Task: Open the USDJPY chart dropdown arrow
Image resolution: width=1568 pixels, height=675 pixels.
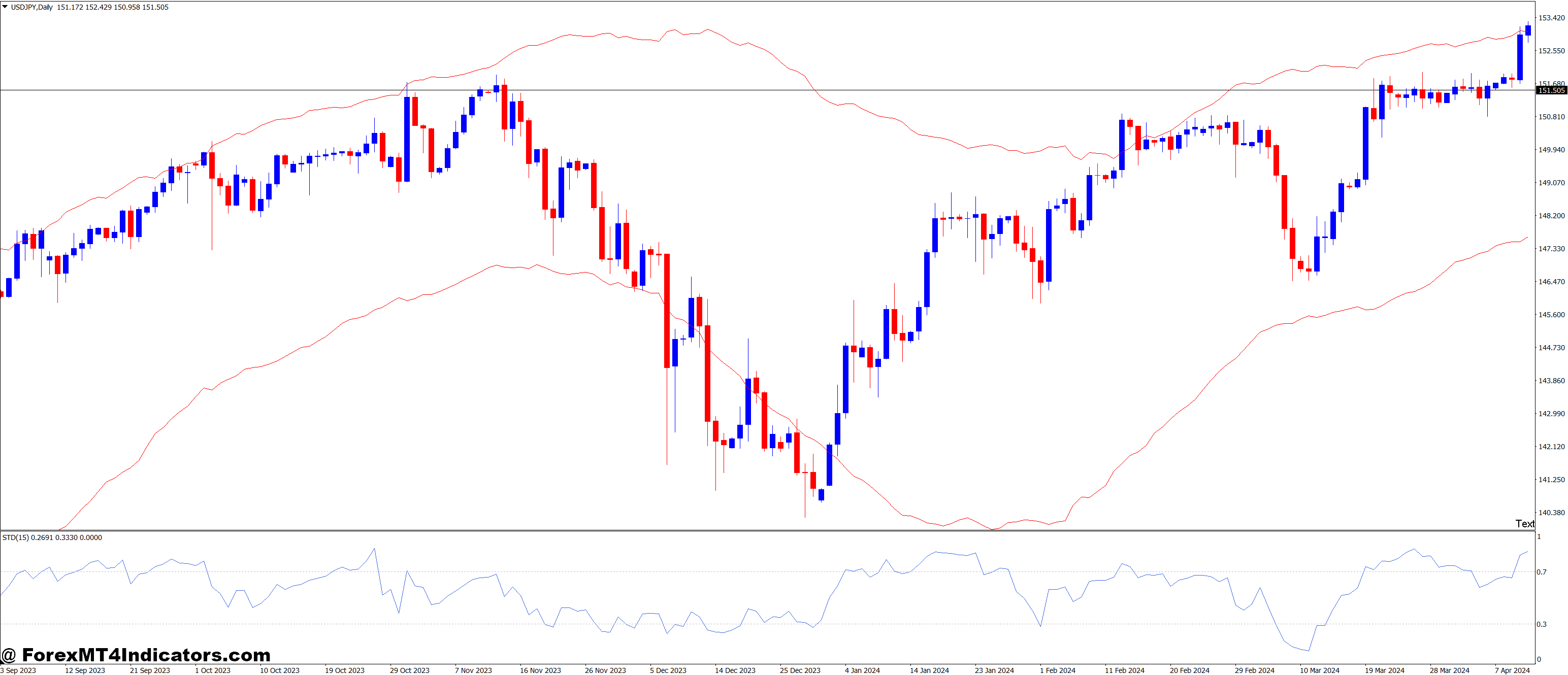Action: click(x=5, y=7)
